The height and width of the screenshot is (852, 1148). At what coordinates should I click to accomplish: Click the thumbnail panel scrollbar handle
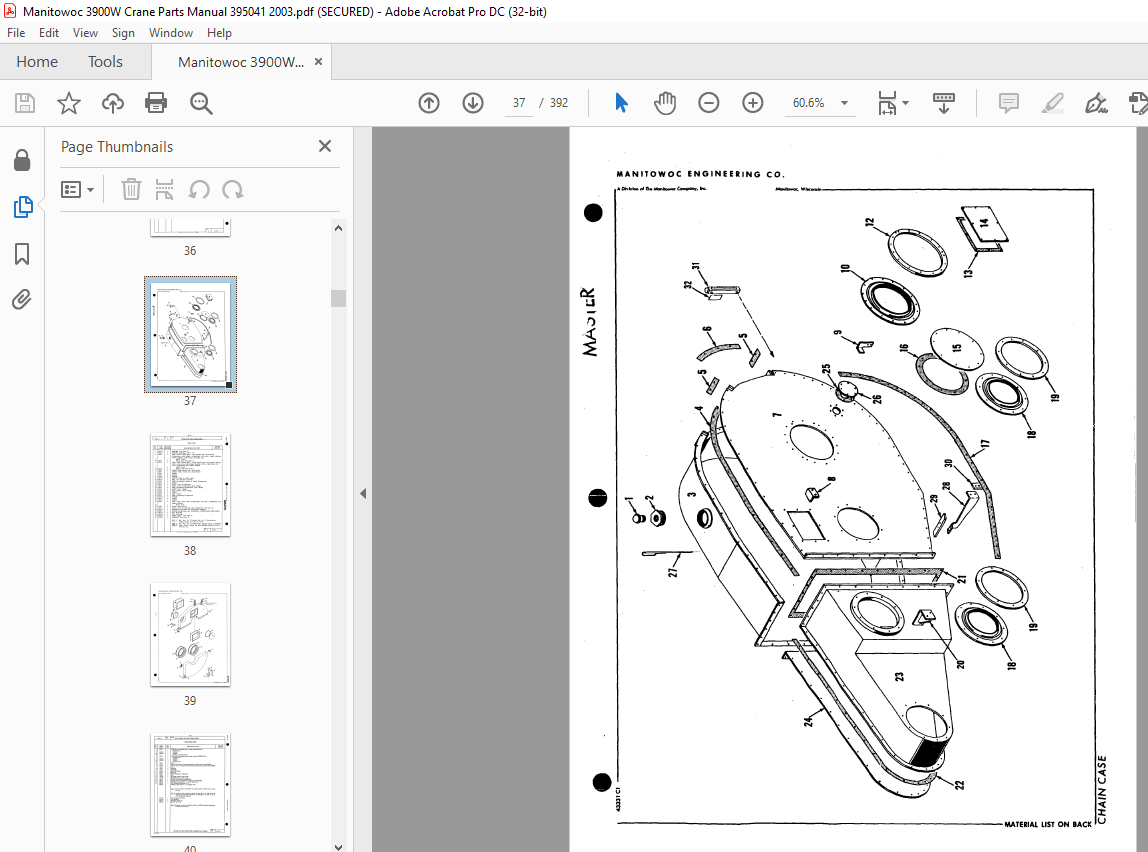coord(338,298)
